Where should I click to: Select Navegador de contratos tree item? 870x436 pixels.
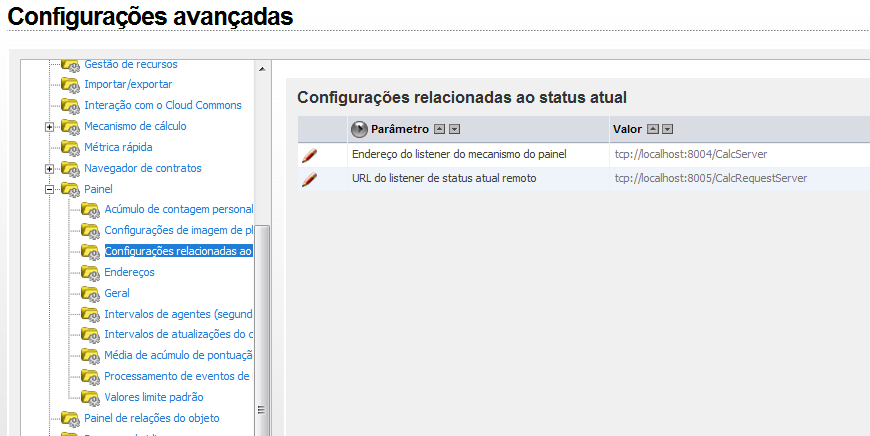143,168
